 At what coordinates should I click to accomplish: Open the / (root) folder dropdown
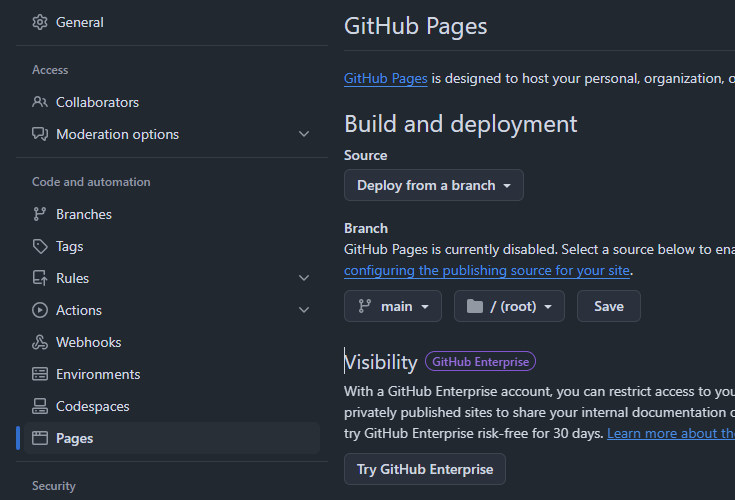[x=509, y=306]
